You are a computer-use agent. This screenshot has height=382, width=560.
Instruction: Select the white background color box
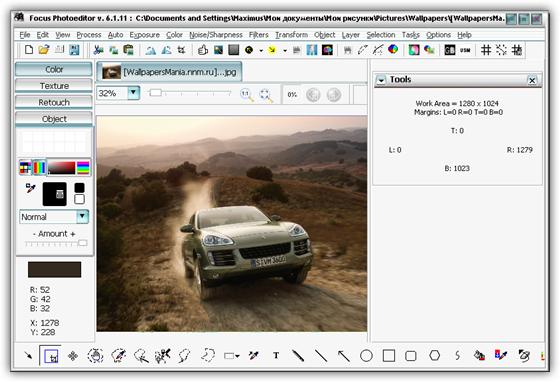(79, 199)
